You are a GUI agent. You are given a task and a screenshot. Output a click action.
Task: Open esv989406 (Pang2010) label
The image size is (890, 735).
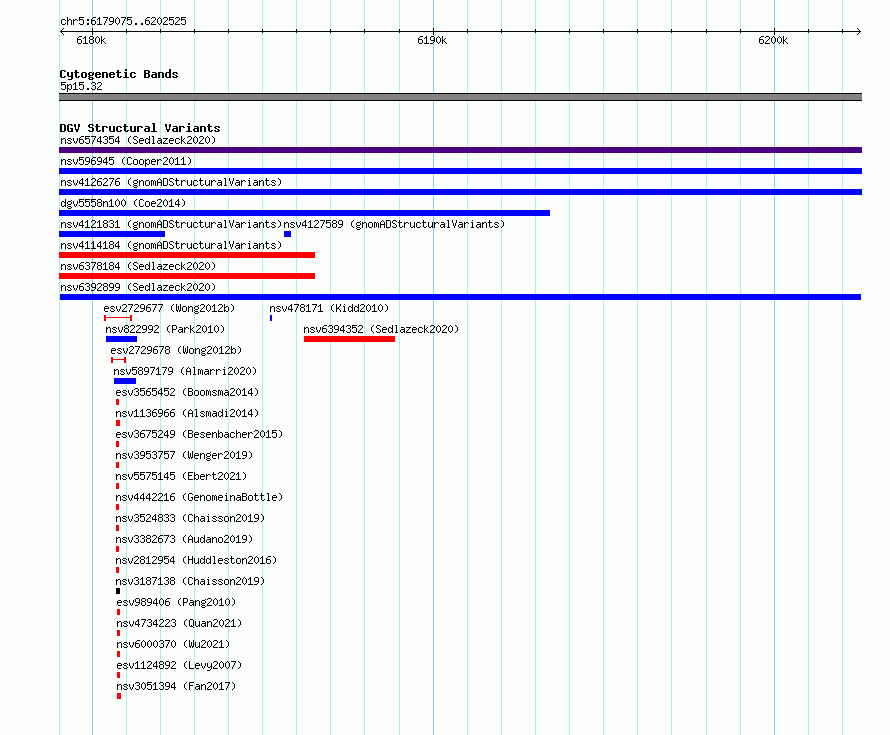tap(176, 602)
